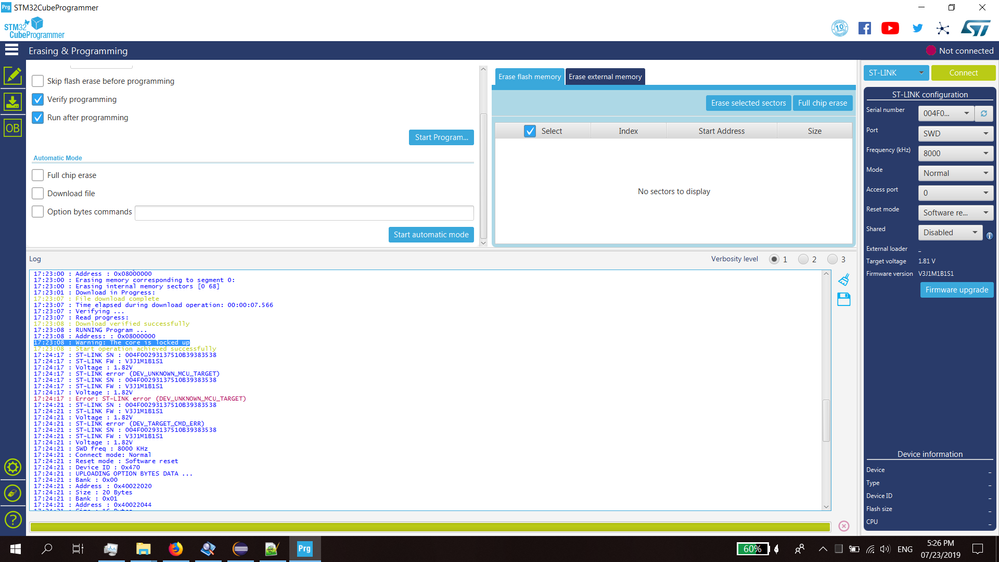The image size is (999, 562).
Task: Set verbosity level to 3
Action: [x=832, y=259]
